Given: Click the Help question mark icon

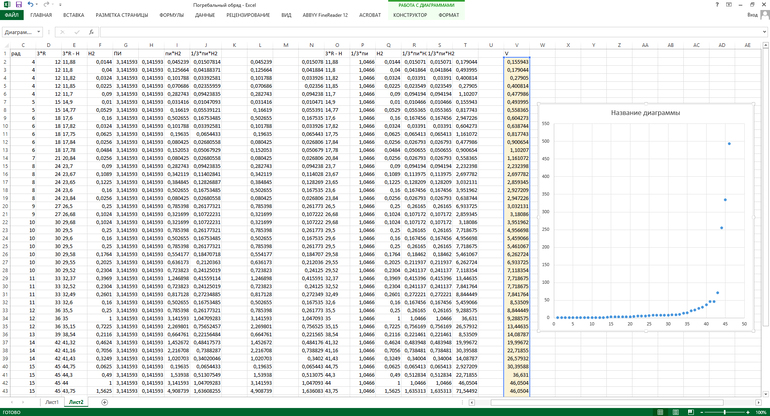Looking at the screenshot, I should pos(717,4).
